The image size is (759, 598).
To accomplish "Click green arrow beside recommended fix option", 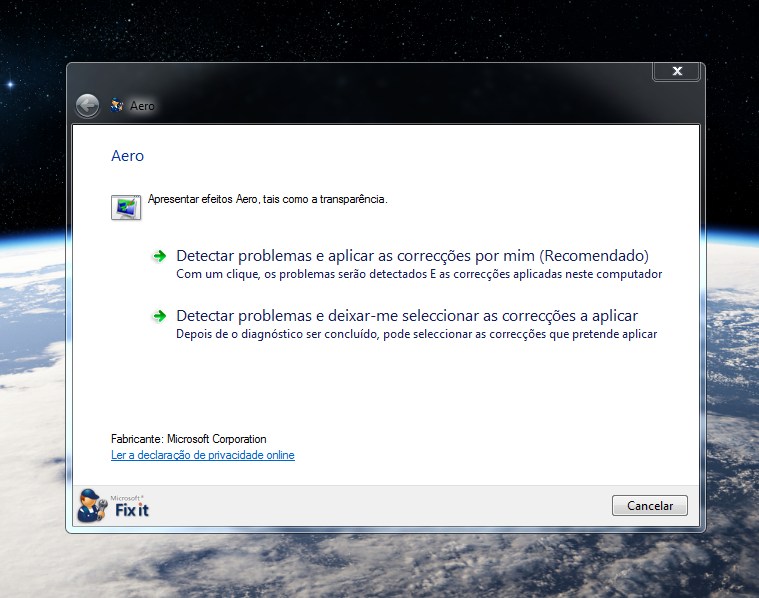I will [160, 256].
